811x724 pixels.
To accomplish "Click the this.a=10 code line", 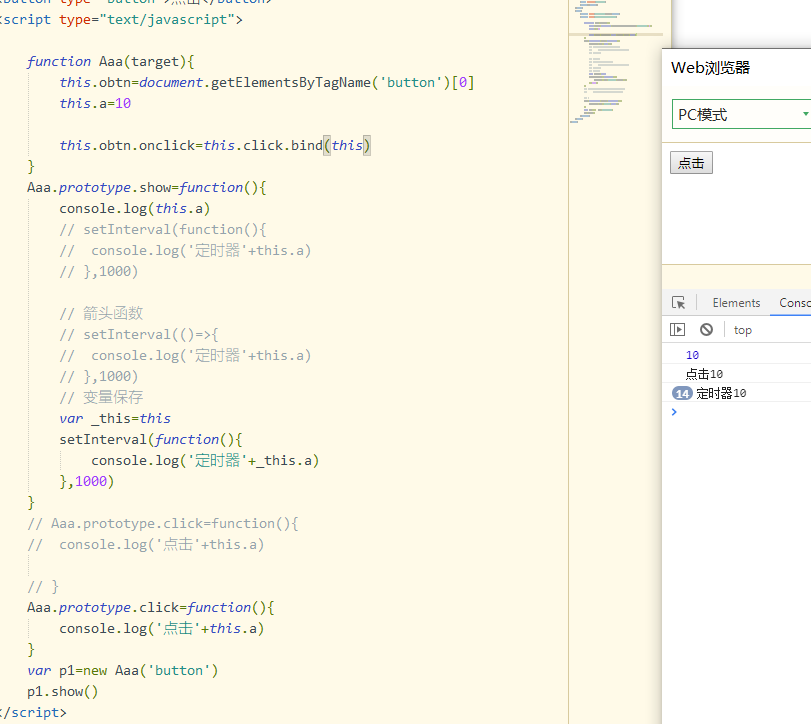I will coord(95,103).
